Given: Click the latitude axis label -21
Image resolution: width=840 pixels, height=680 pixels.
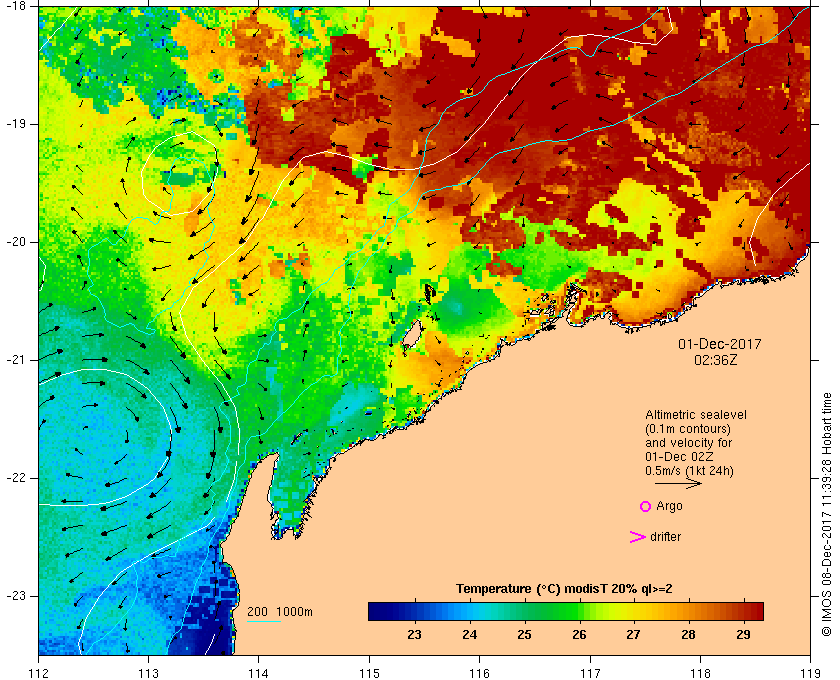Looking at the screenshot, I should (x=14, y=360).
